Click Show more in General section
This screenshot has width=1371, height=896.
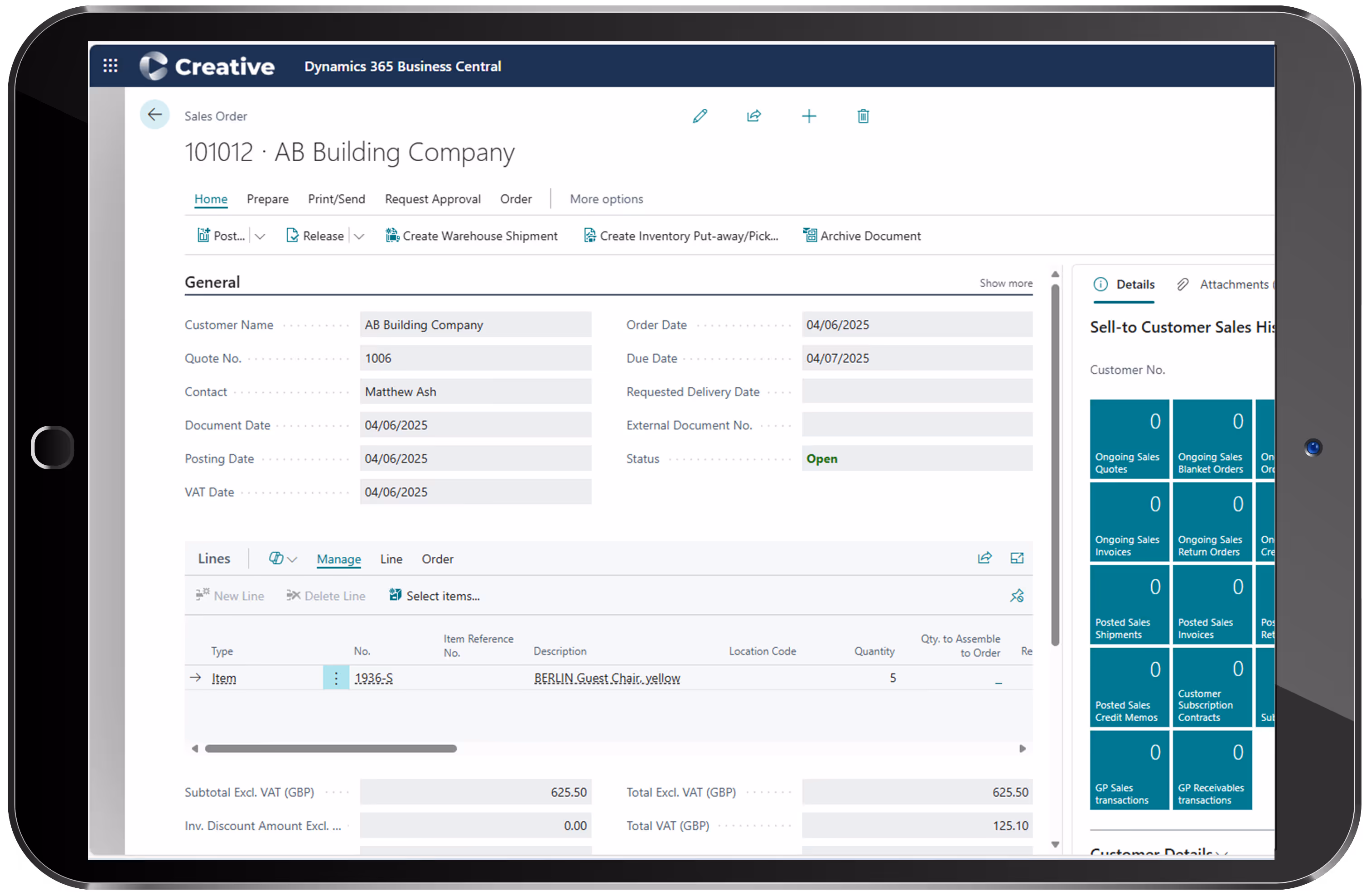click(x=1005, y=283)
